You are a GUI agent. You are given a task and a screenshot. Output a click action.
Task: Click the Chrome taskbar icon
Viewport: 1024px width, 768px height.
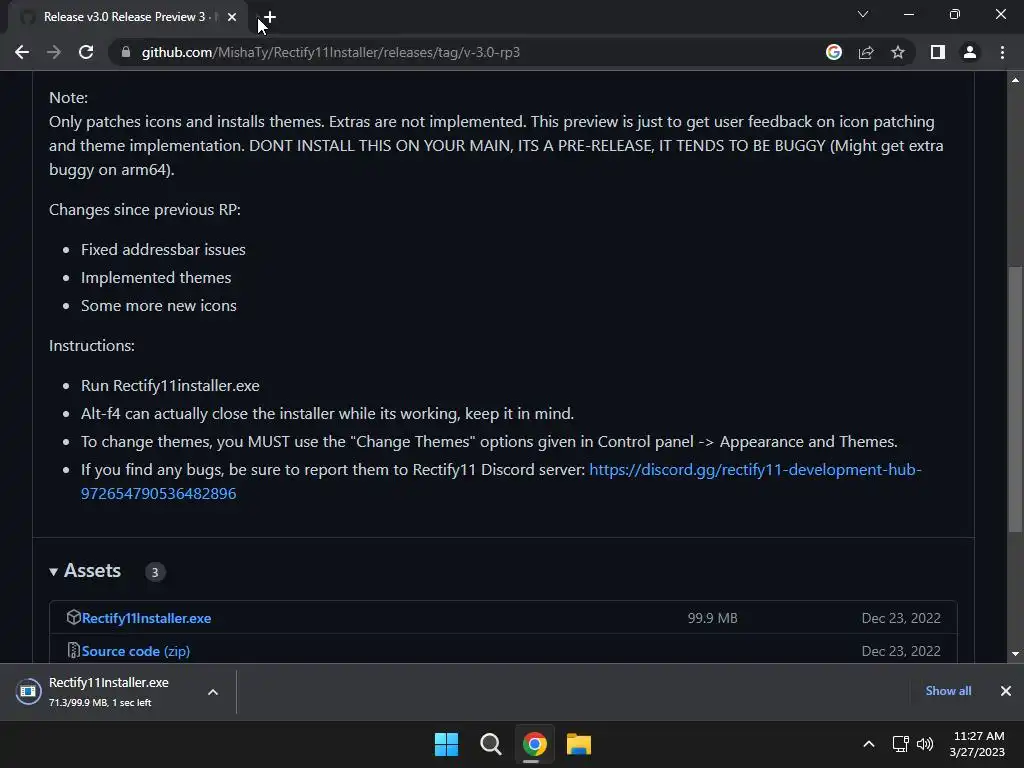534,744
